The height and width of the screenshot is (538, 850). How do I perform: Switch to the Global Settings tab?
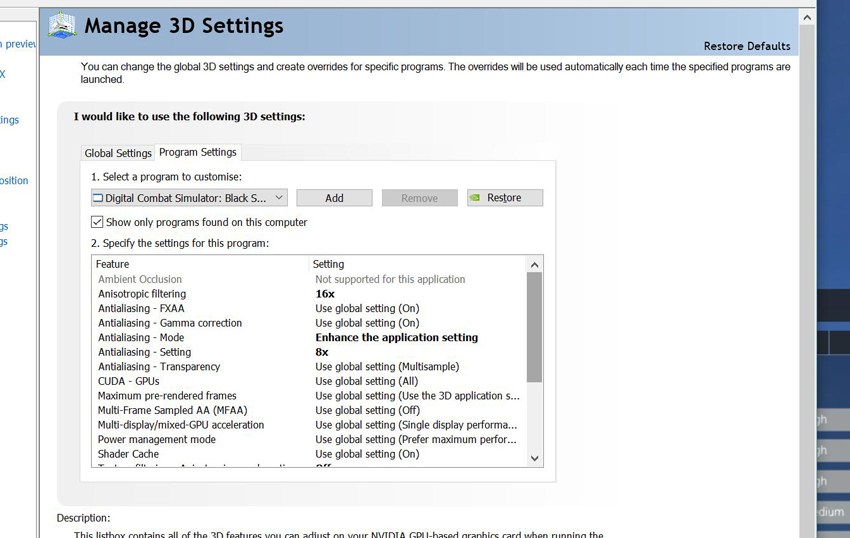[x=118, y=153]
